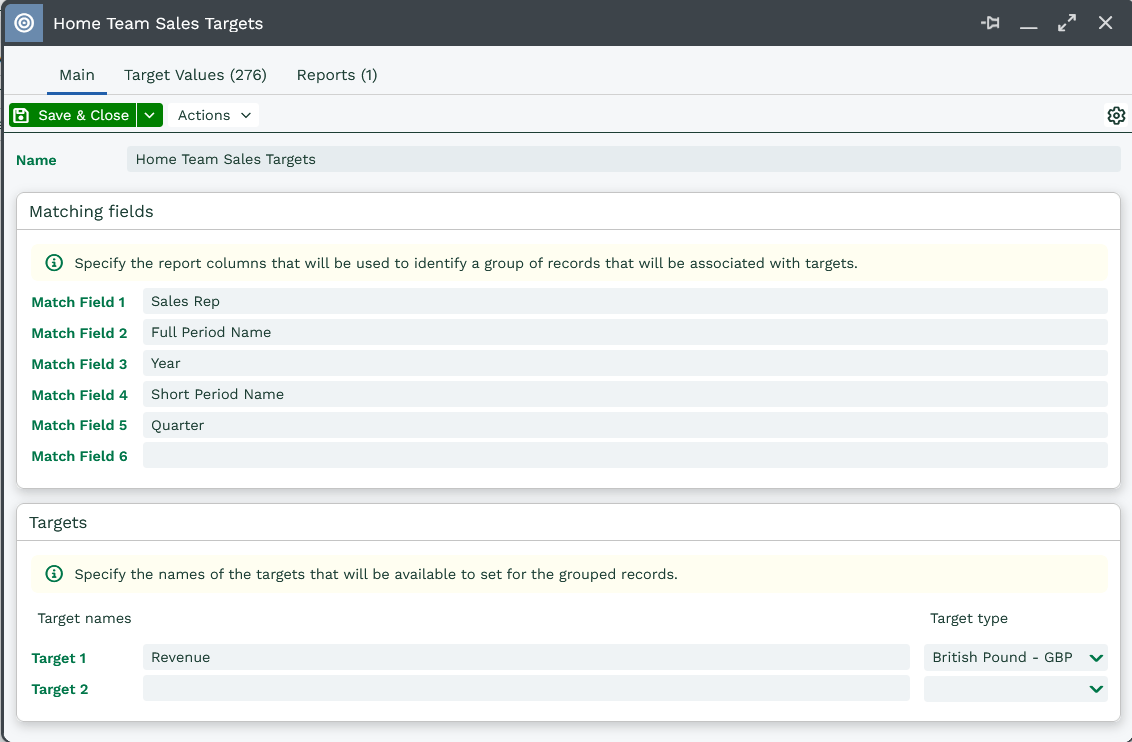This screenshot has width=1132, height=742.
Task: Minimize the Home Team Sales Targets window
Action: (1028, 23)
